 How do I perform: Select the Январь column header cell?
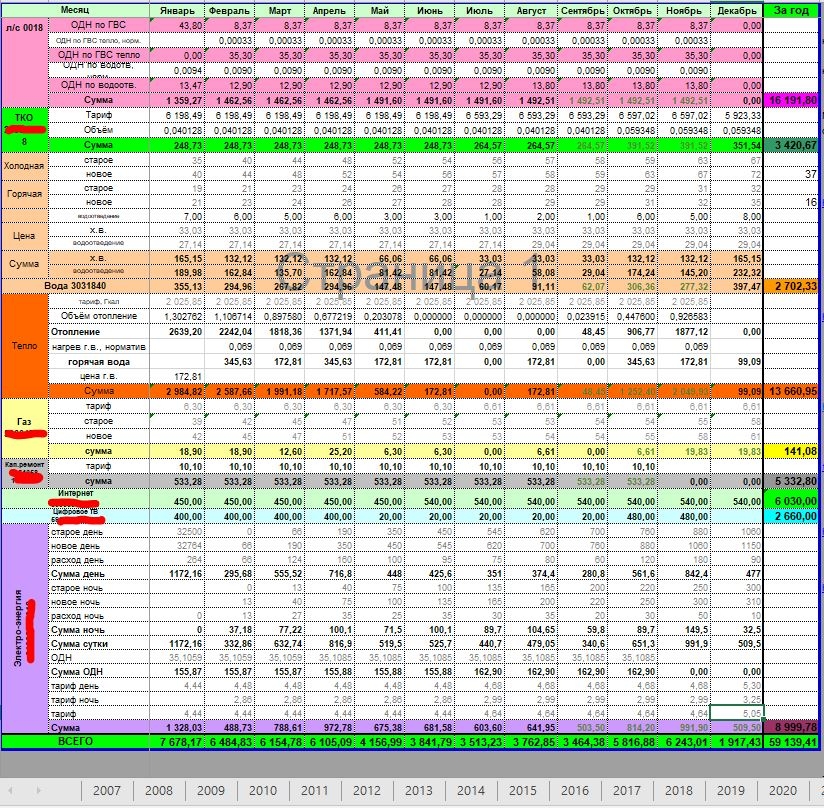point(177,11)
